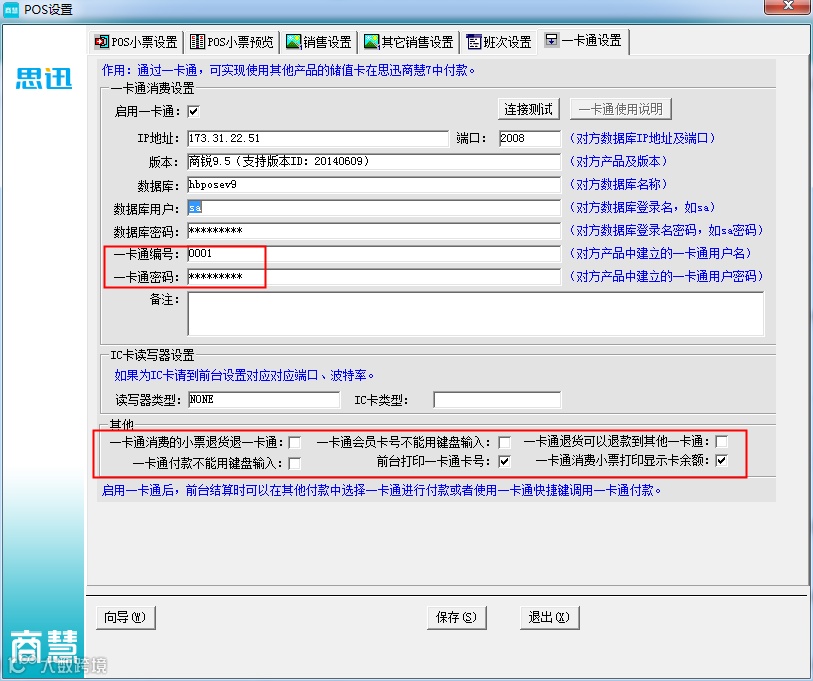This screenshot has width=813, height=681.
Task: Open the 版本 combo box
Action: point(374,161)
